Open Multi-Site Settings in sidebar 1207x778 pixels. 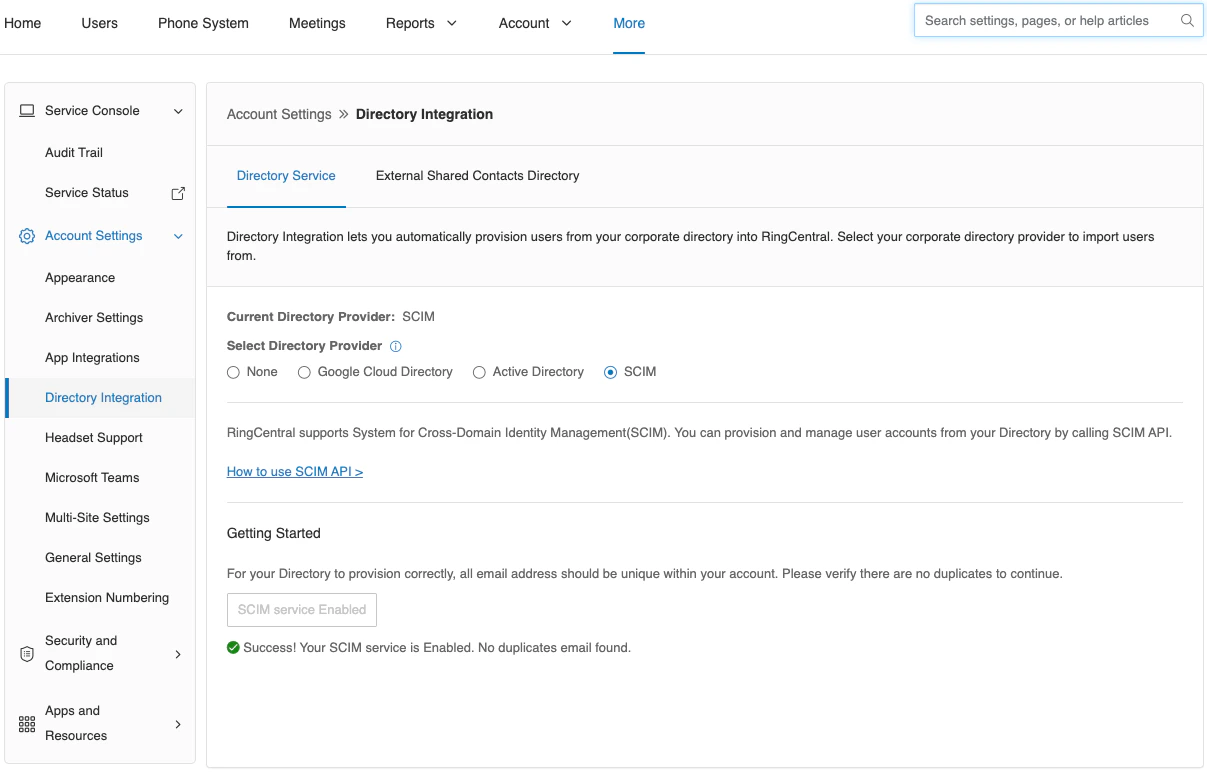pos(97,518)
